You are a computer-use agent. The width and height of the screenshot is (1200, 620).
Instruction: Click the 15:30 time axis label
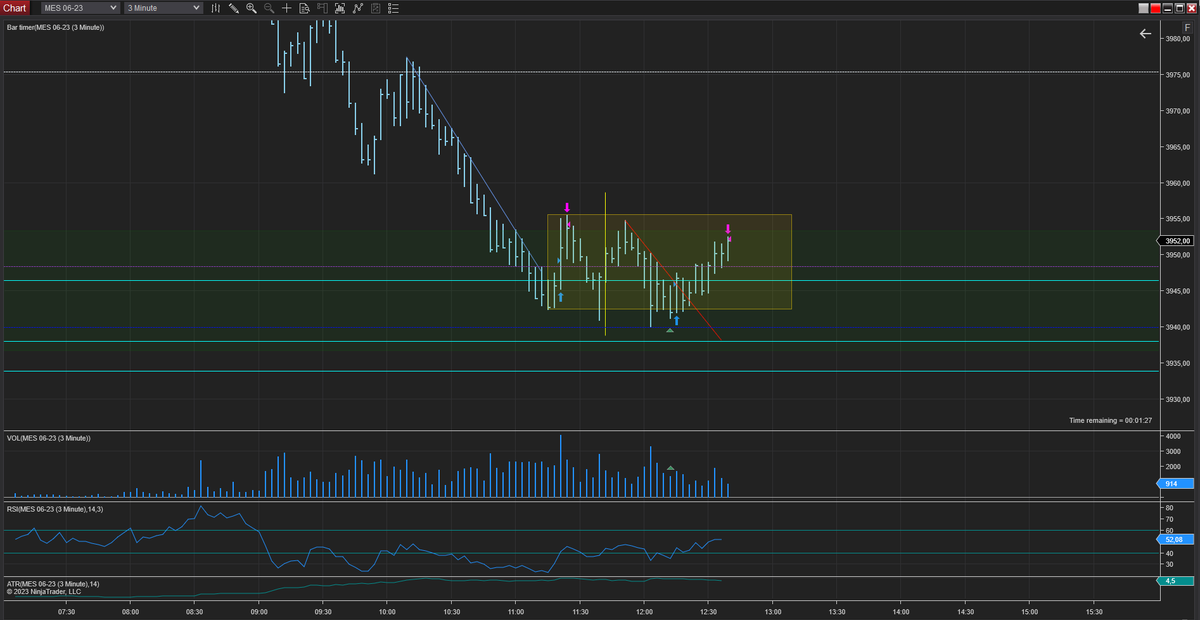(x=1094, y=612)
